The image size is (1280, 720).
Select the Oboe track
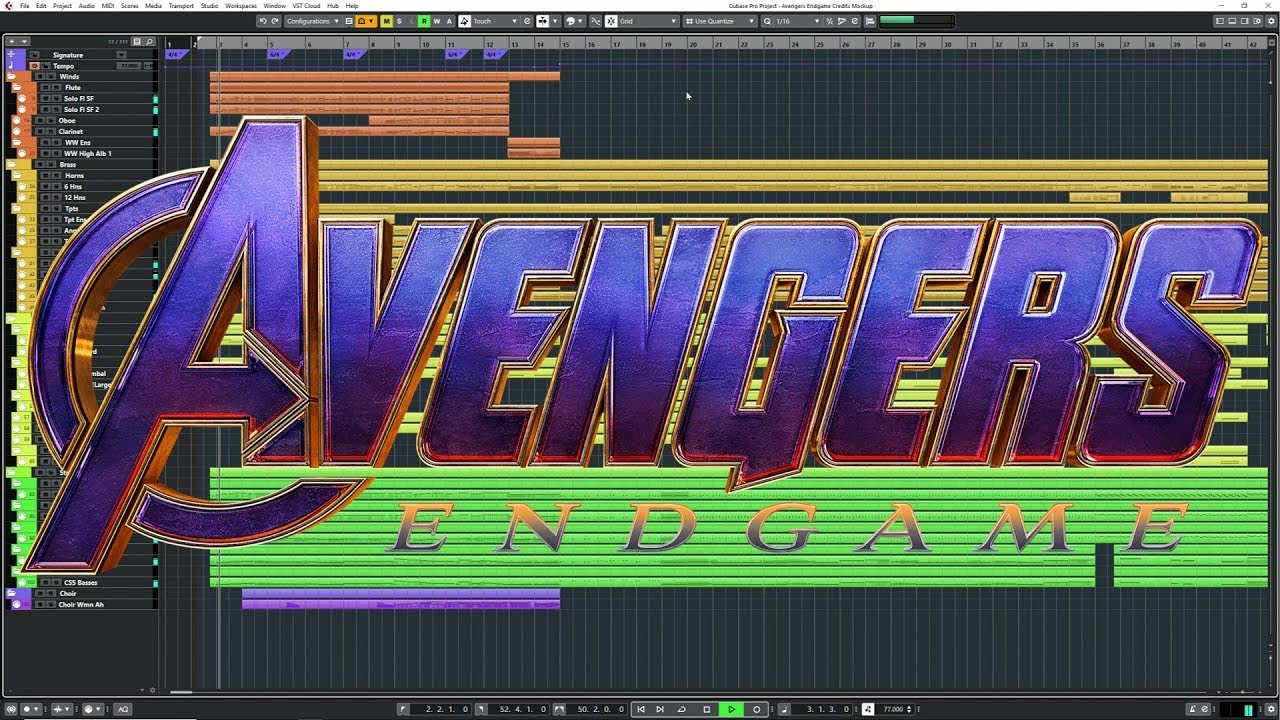67,121
